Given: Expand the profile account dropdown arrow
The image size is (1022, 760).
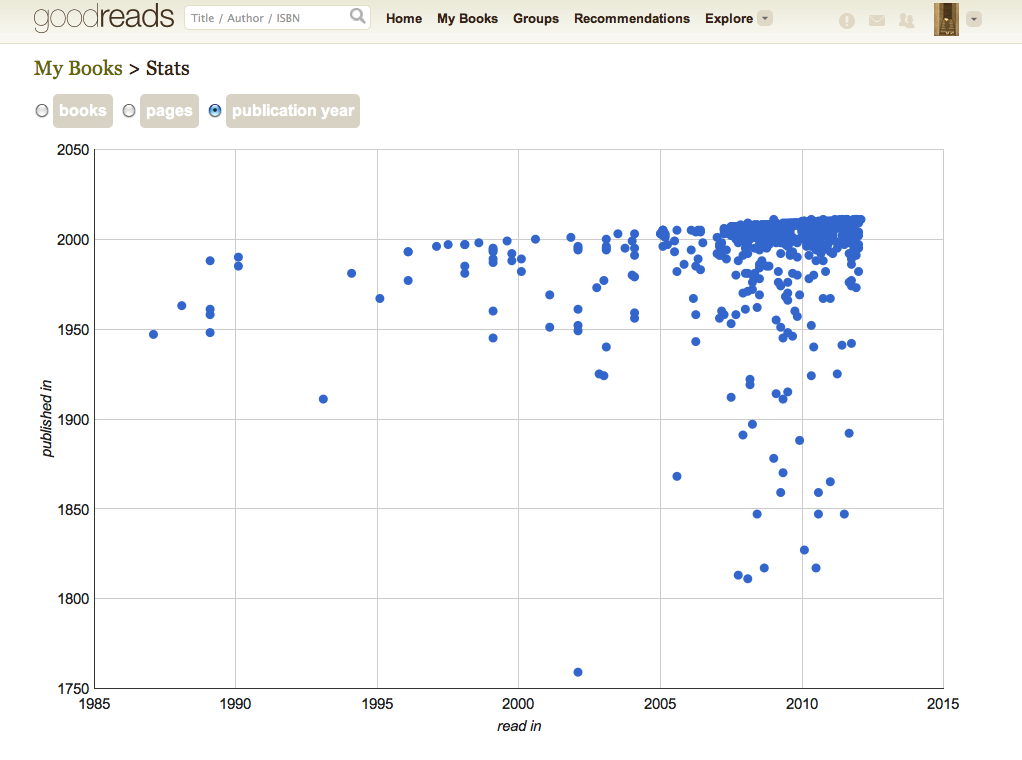Looking at the screenshot, I should coord(974,19).
